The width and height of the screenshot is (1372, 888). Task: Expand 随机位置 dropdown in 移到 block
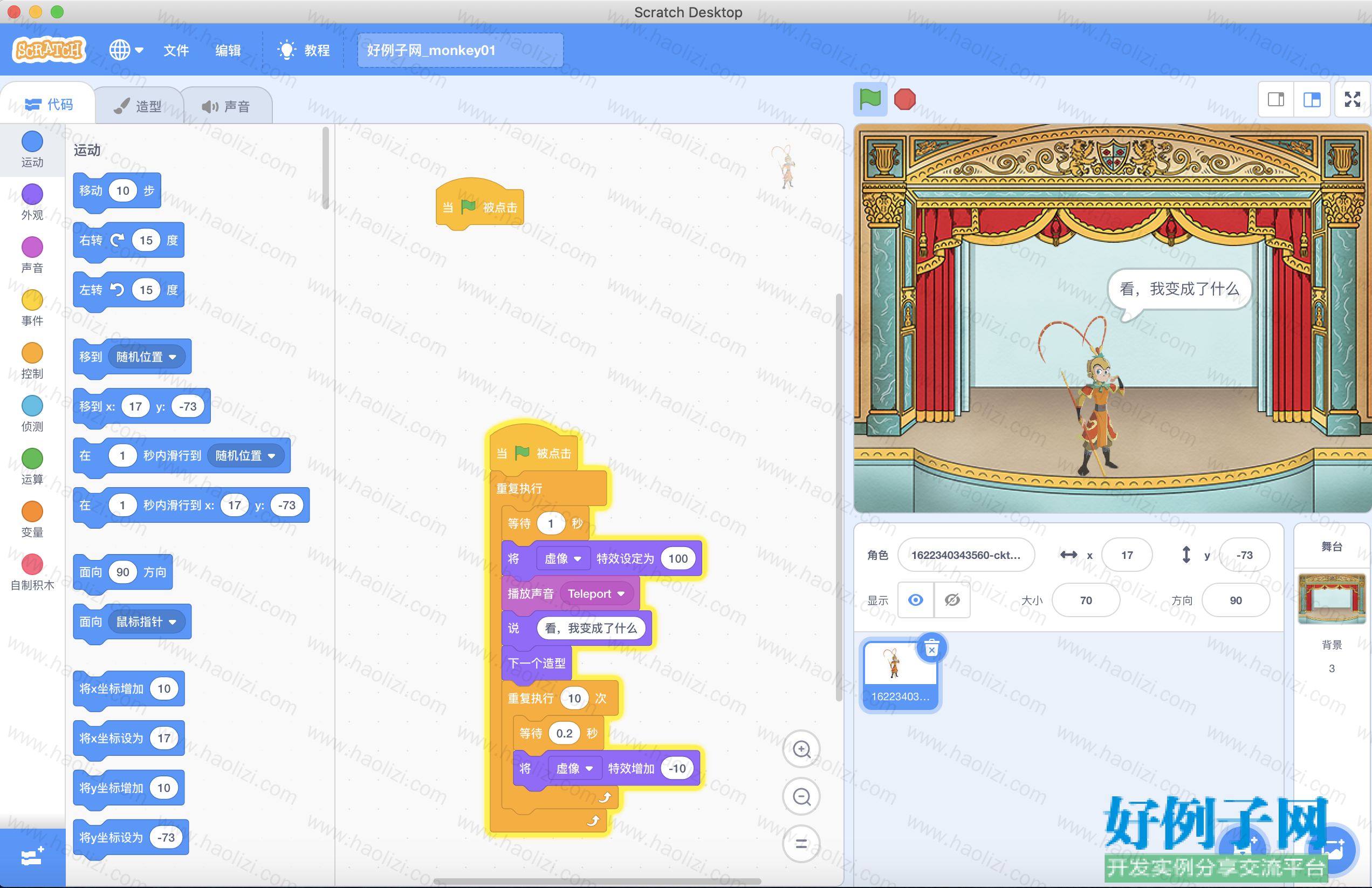pos(147,357)
